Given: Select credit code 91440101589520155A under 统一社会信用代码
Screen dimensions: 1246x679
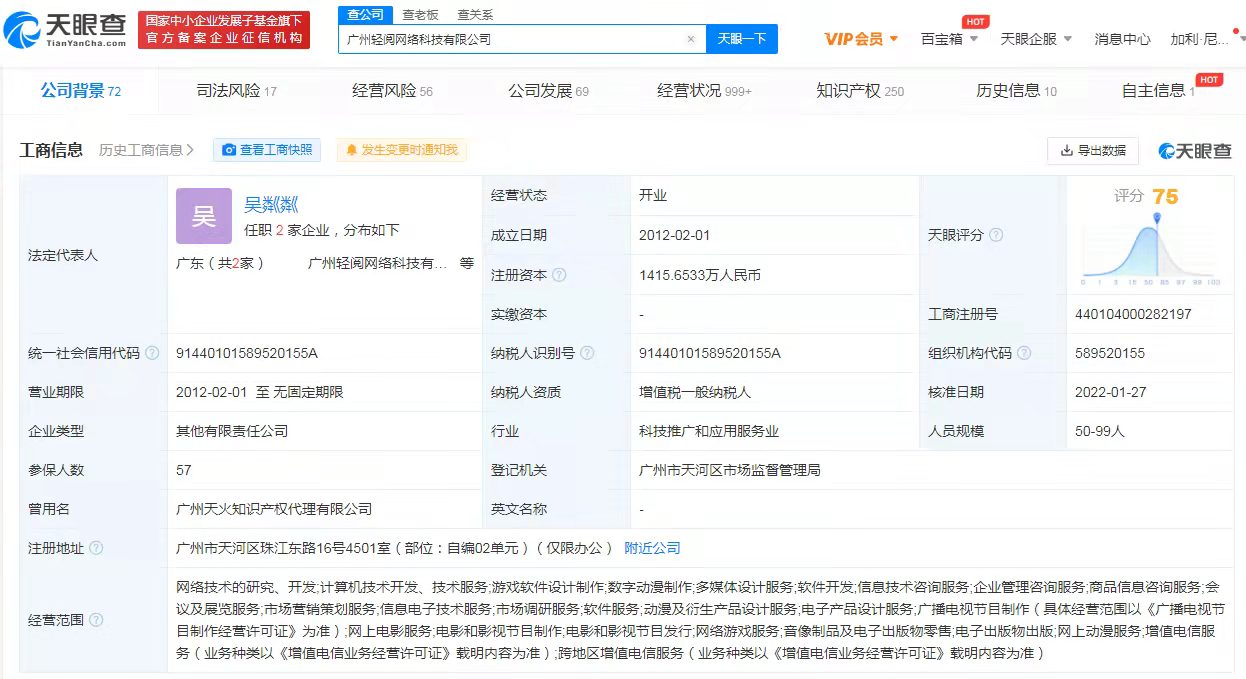Looking at the screenshot, I should pos(246,353).
